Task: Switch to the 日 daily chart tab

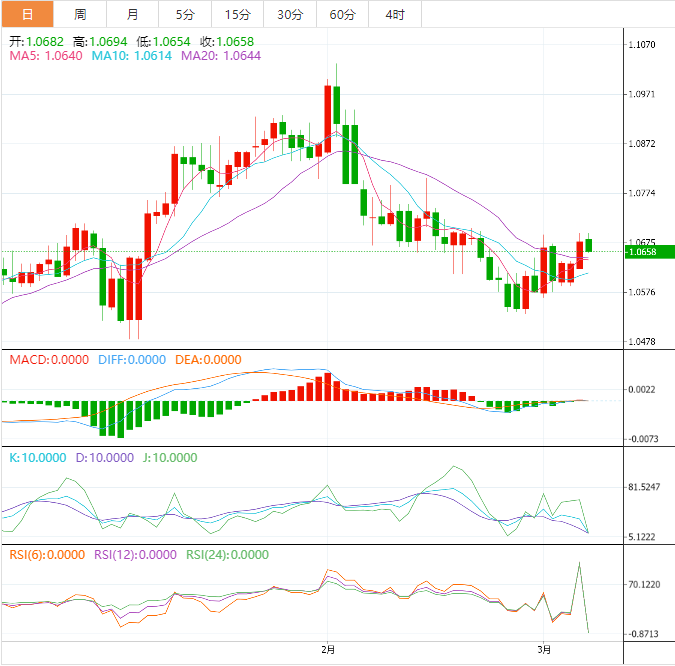Action: pos(27,14)
